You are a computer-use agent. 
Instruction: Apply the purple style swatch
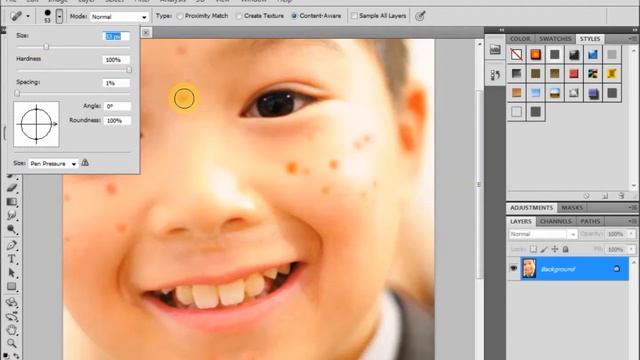(593, 93)
